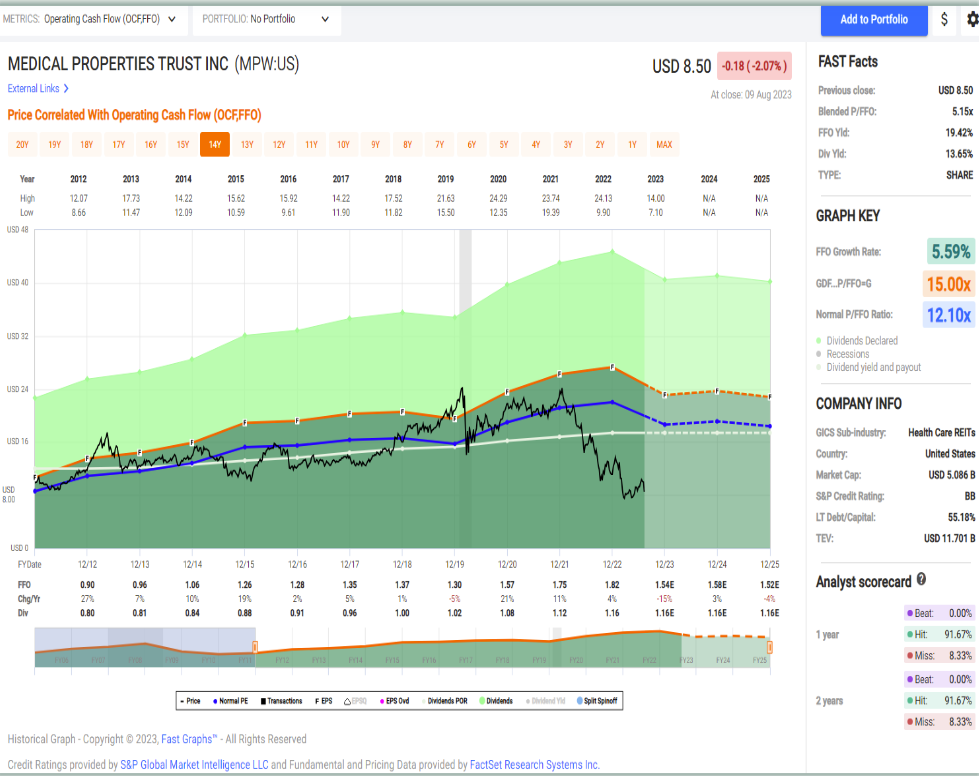Select the 2Y time range tab
979x776 pixels.
(600, 144)
